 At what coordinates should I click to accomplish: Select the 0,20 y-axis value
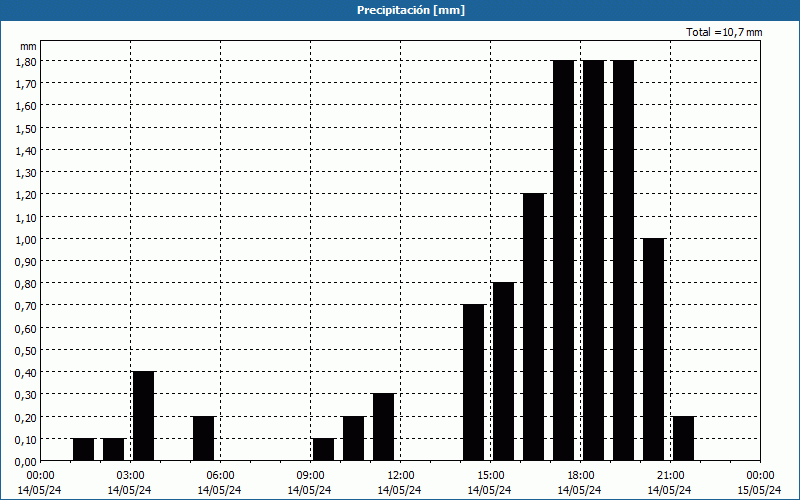tap(26, 417)
